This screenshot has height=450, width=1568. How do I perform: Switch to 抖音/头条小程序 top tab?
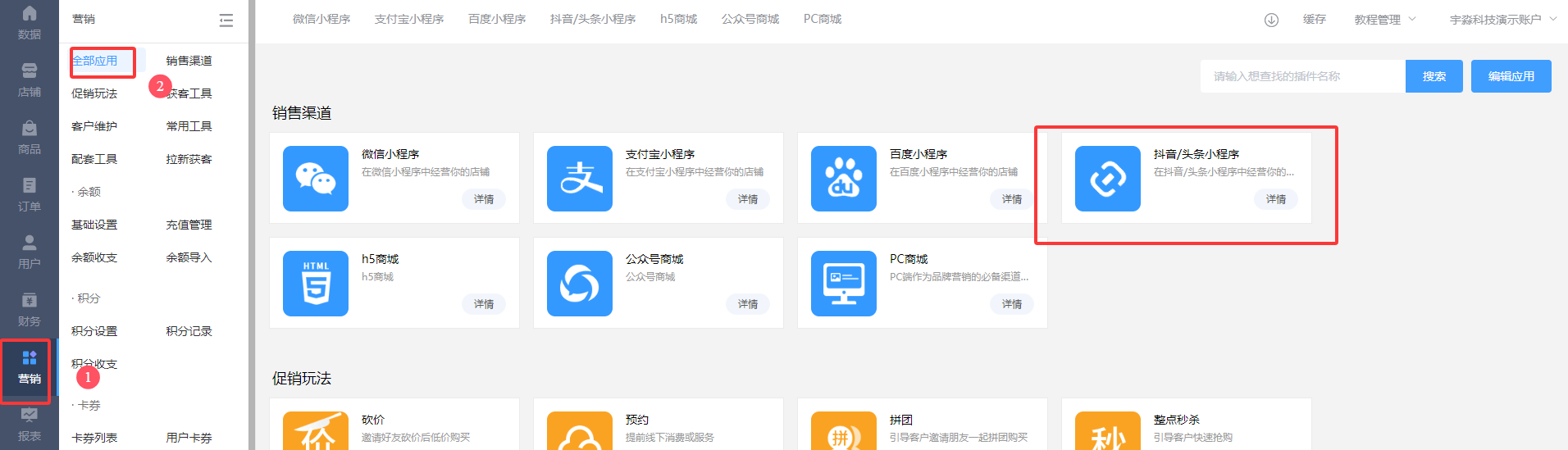[x=593, y=19]
